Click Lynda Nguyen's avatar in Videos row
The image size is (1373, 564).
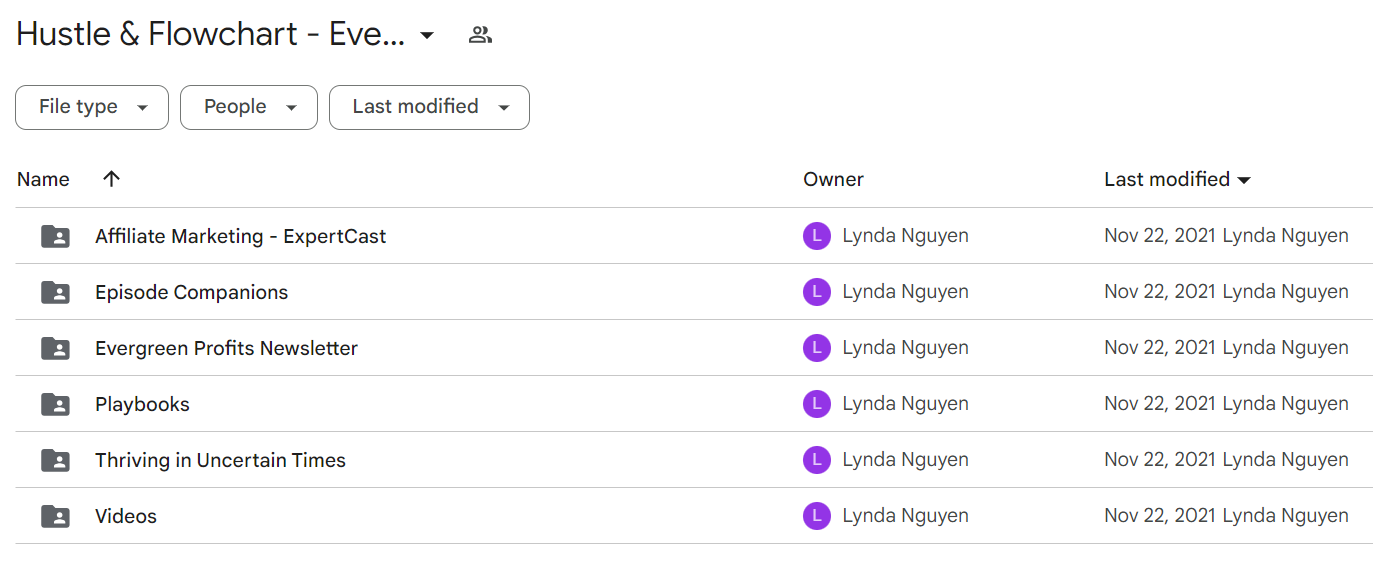click(817, 516)
